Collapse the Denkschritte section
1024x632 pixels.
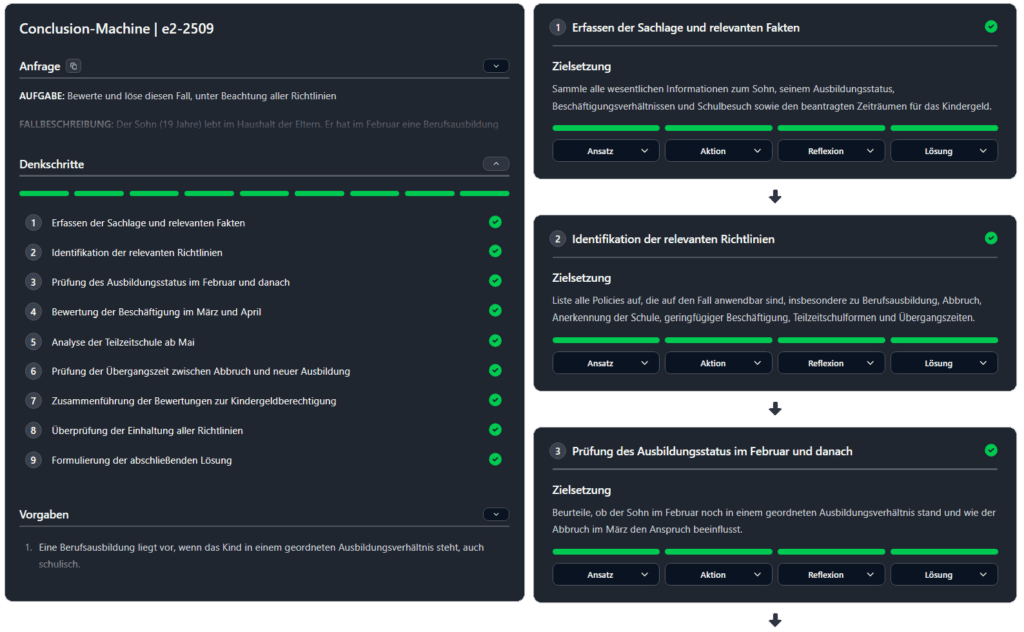[x=495, y=164]
